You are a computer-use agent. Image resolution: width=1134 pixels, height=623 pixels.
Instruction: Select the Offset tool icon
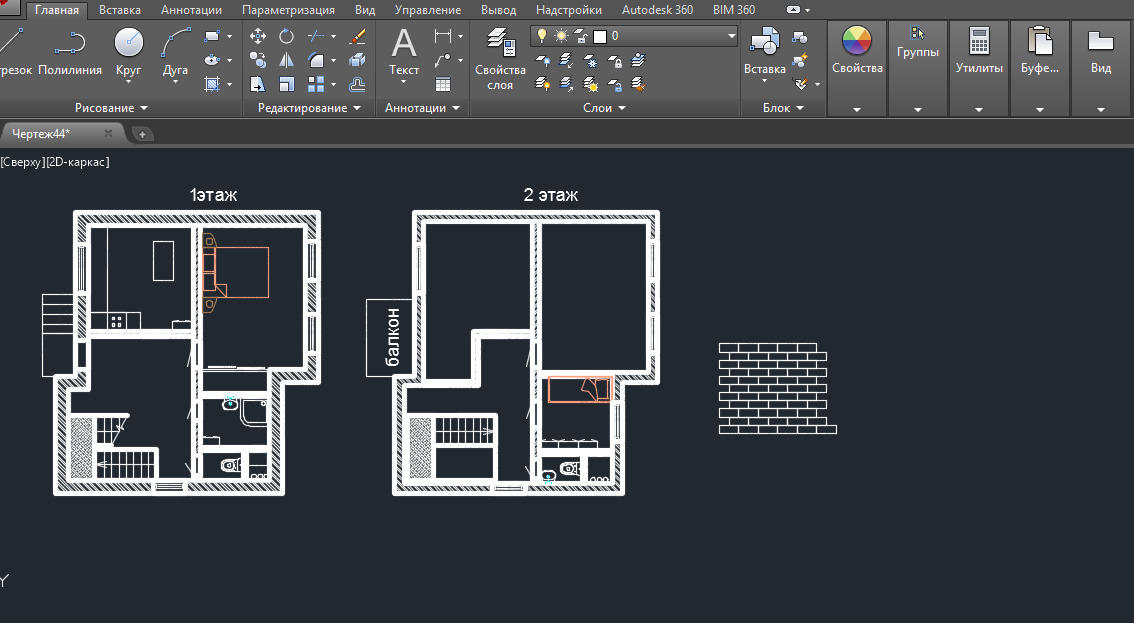[x=357, y=85]
